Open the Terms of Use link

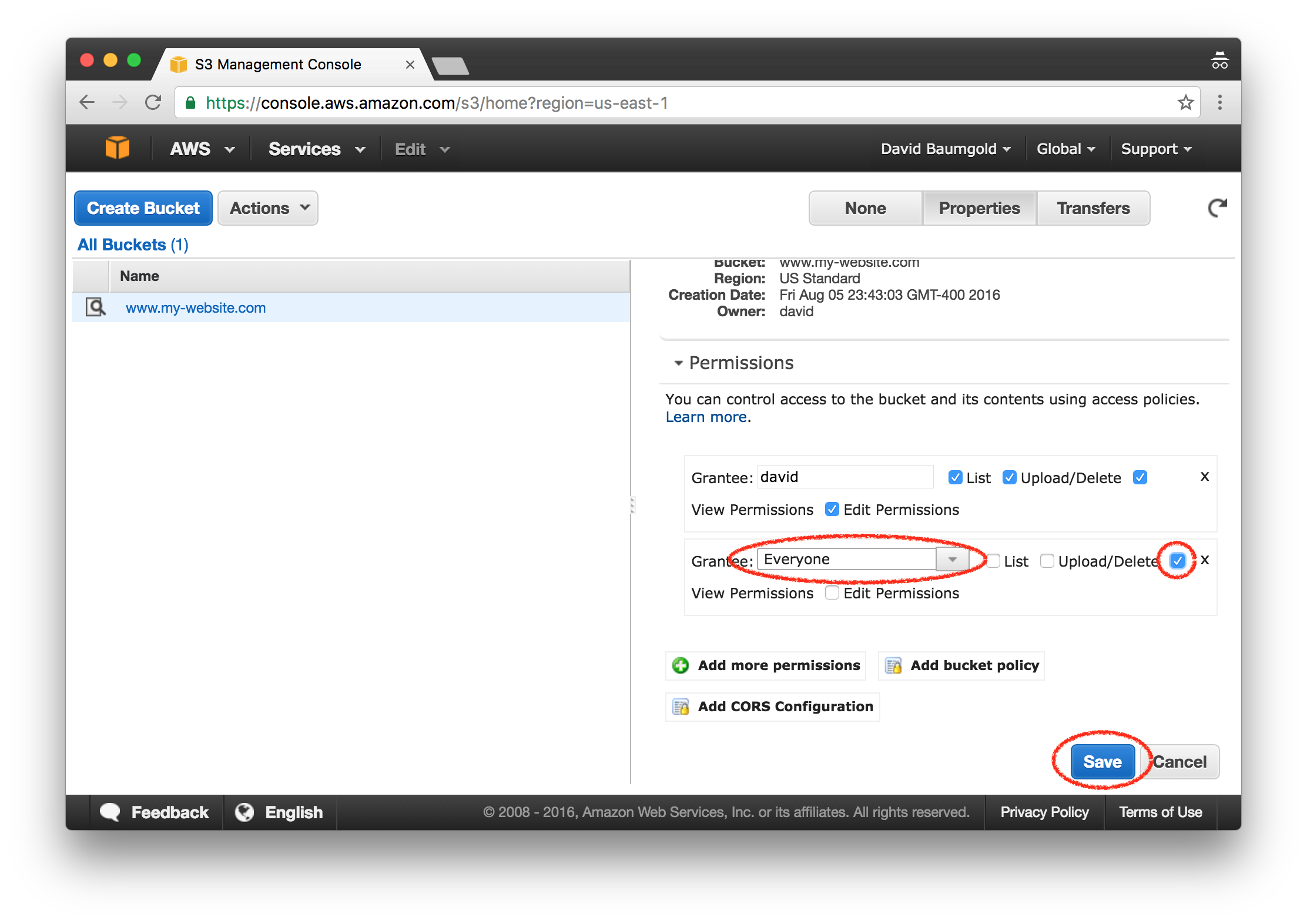tap(1161, 812)
